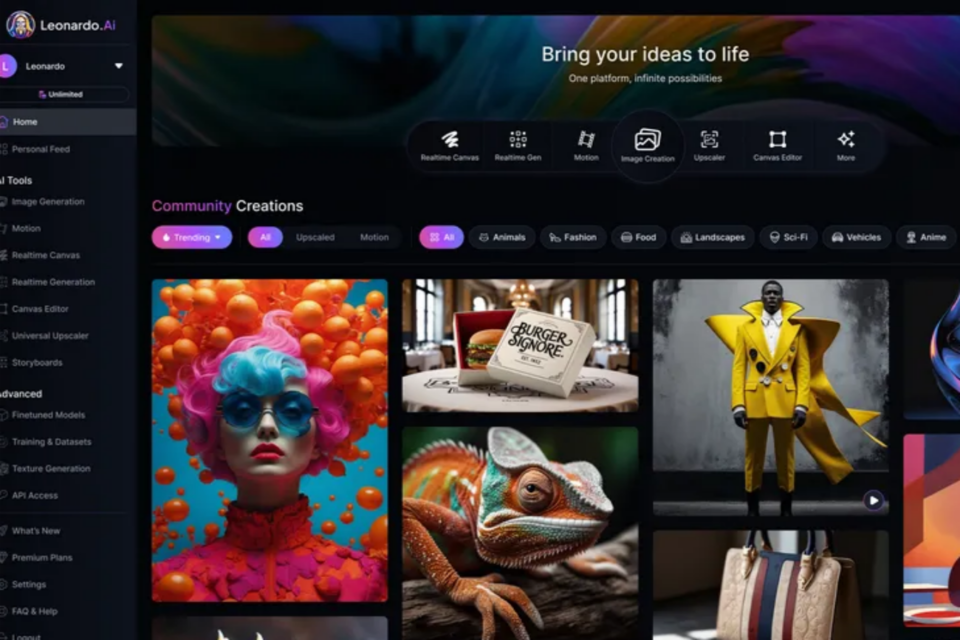This screenshot has width=960, height=640.
Task: Open the Trending sort dropdown
Action: coord(191,237)
